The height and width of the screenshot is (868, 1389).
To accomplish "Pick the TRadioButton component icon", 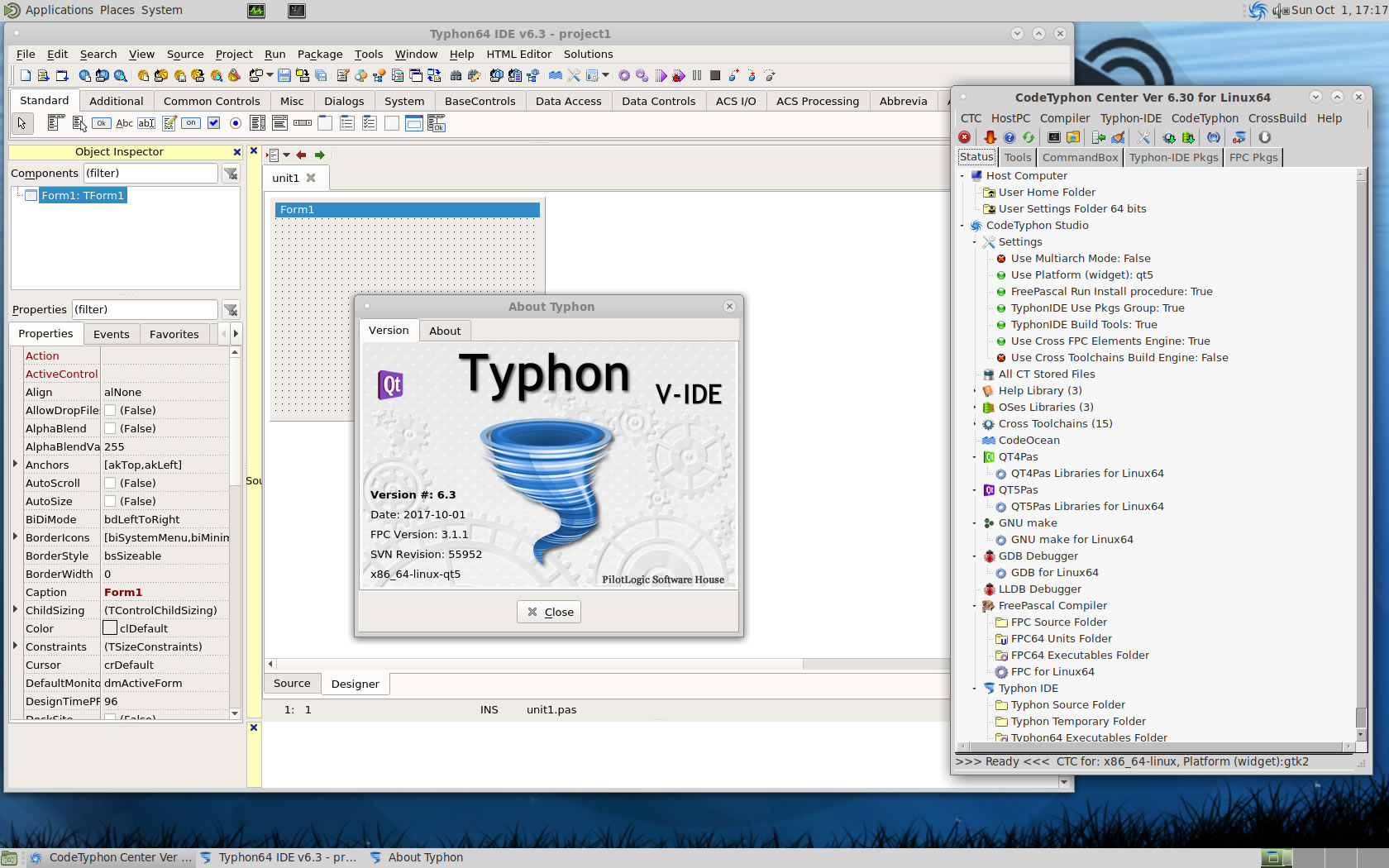I will click(236, 123).
